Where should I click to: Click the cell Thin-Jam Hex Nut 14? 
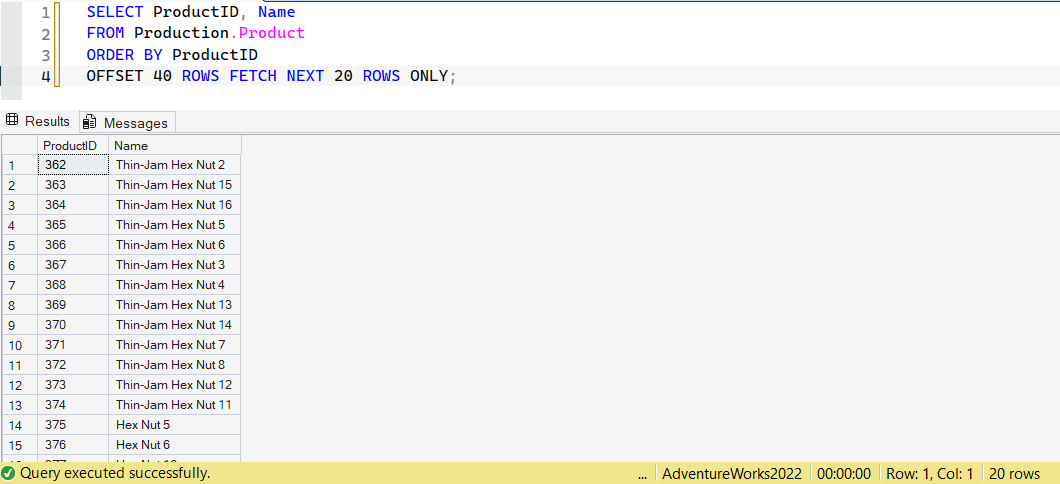pos(174,324)
